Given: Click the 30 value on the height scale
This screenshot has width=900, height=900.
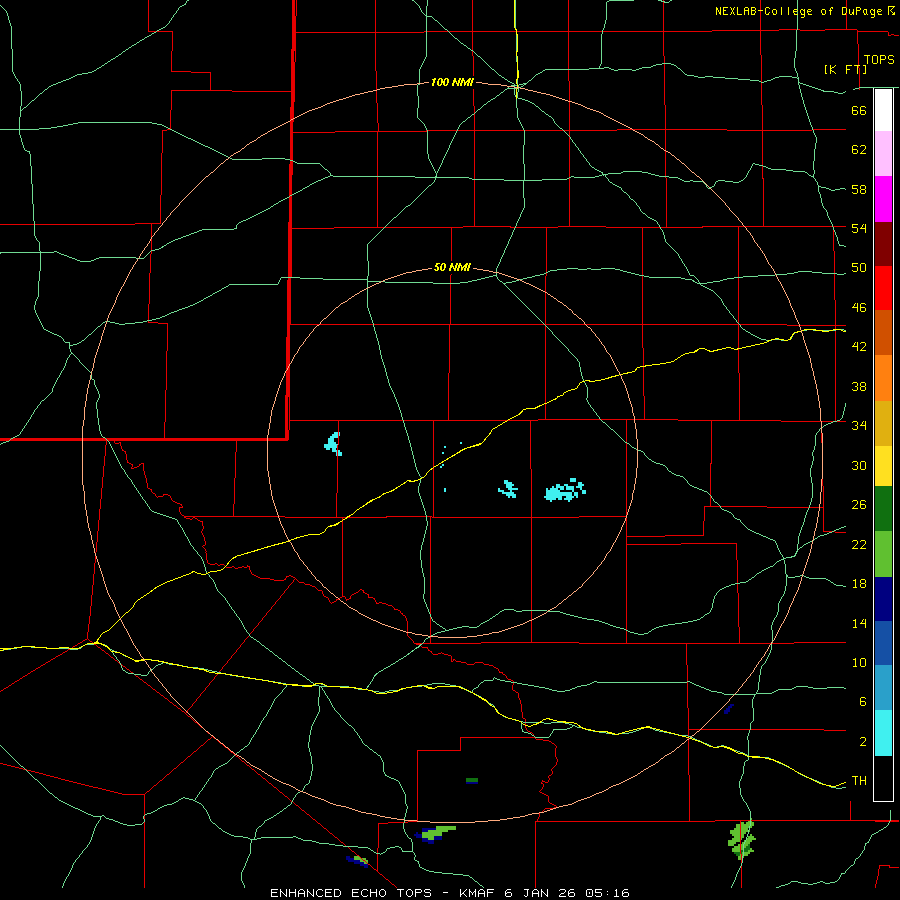Looking at the screenshot, I should (x=858, y=466).
